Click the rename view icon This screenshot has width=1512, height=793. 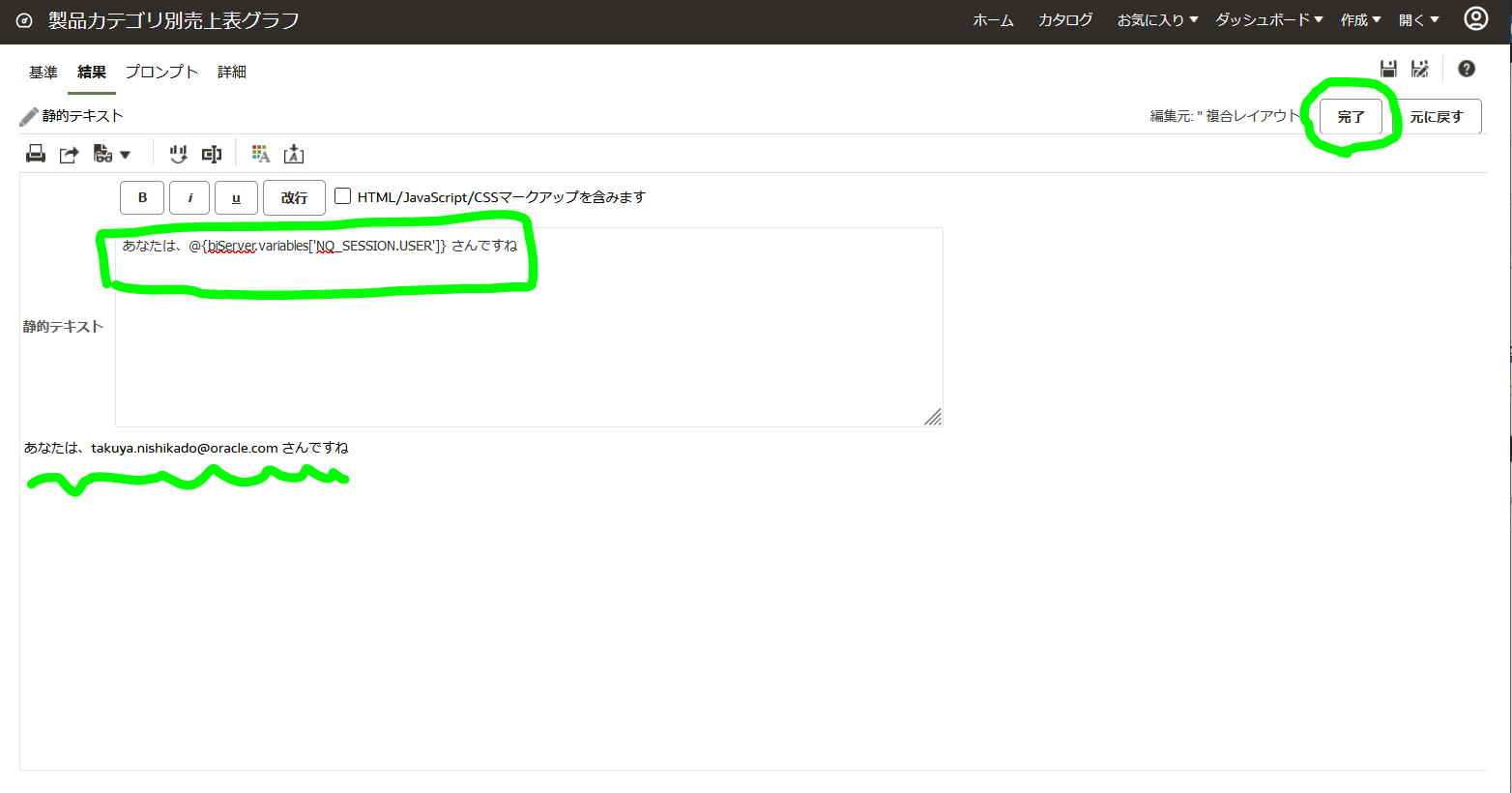pos(212,154)
